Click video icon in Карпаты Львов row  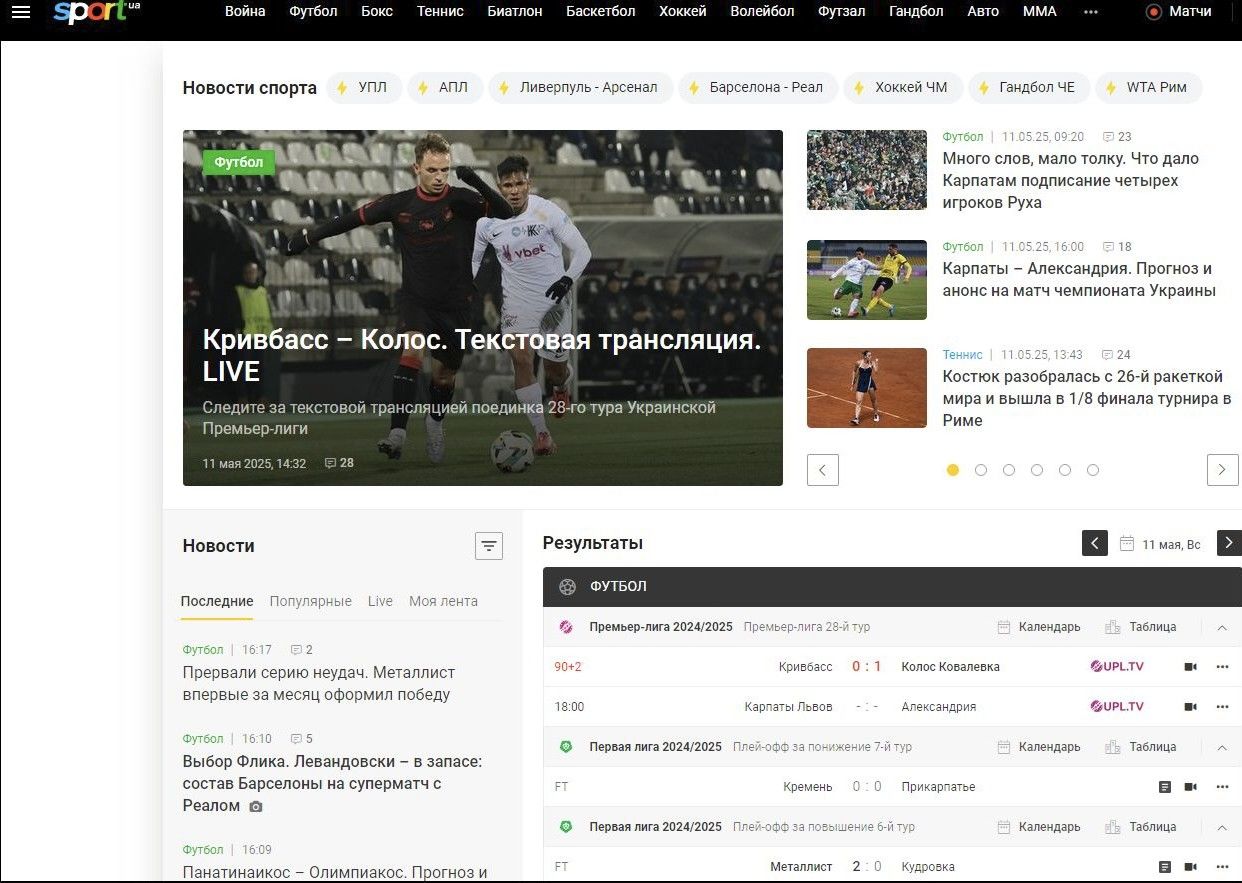click(x=1191, y=707)
